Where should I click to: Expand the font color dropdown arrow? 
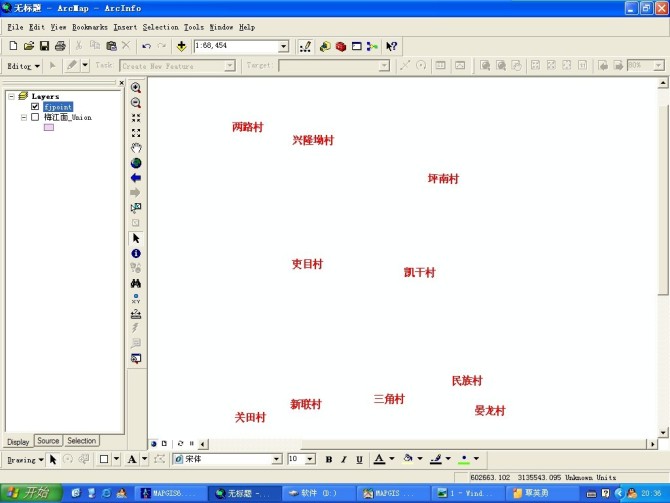pyautogui.click(x=391, y=459)
